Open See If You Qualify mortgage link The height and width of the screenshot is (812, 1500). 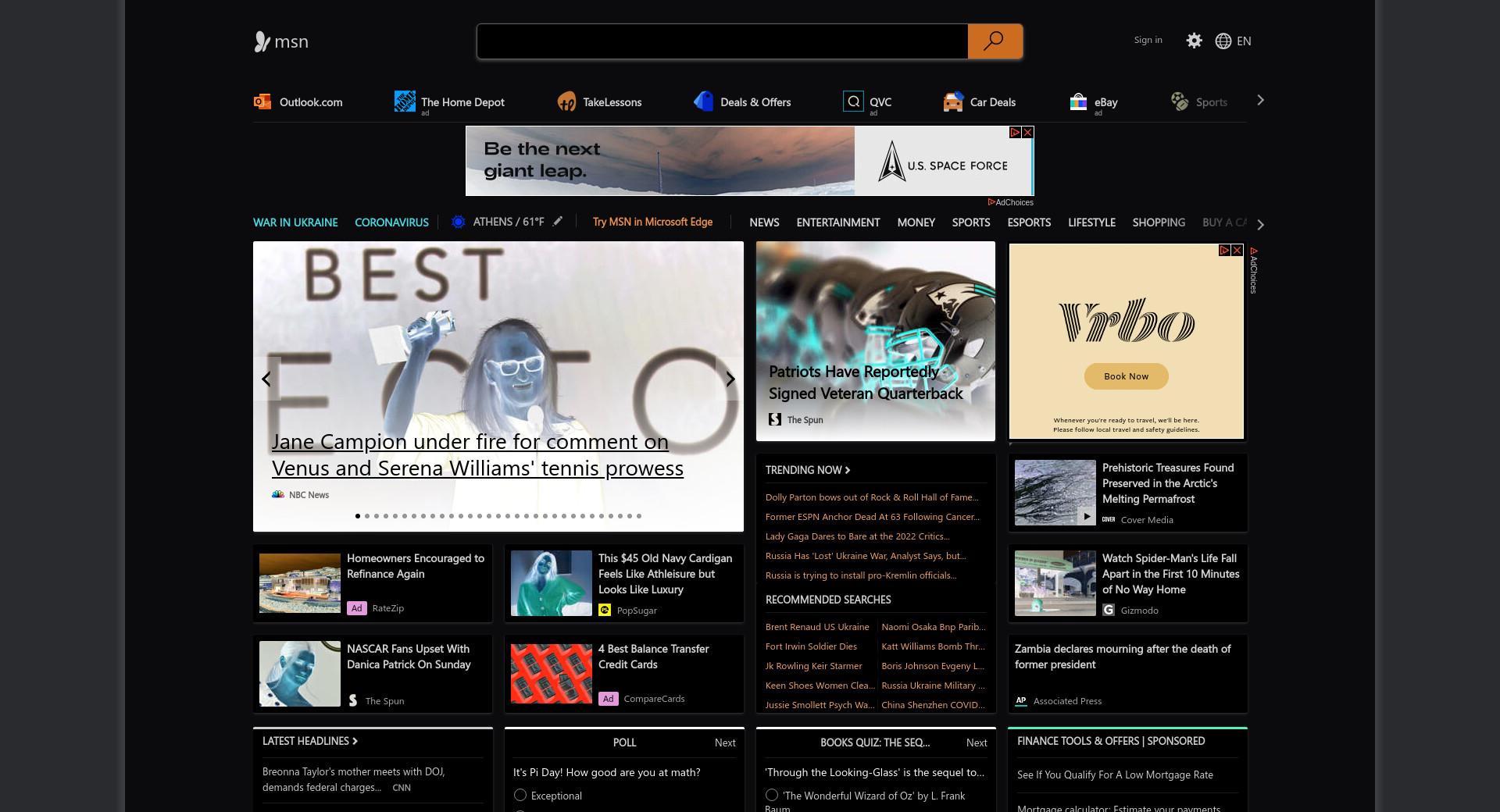pos(1115,775)
